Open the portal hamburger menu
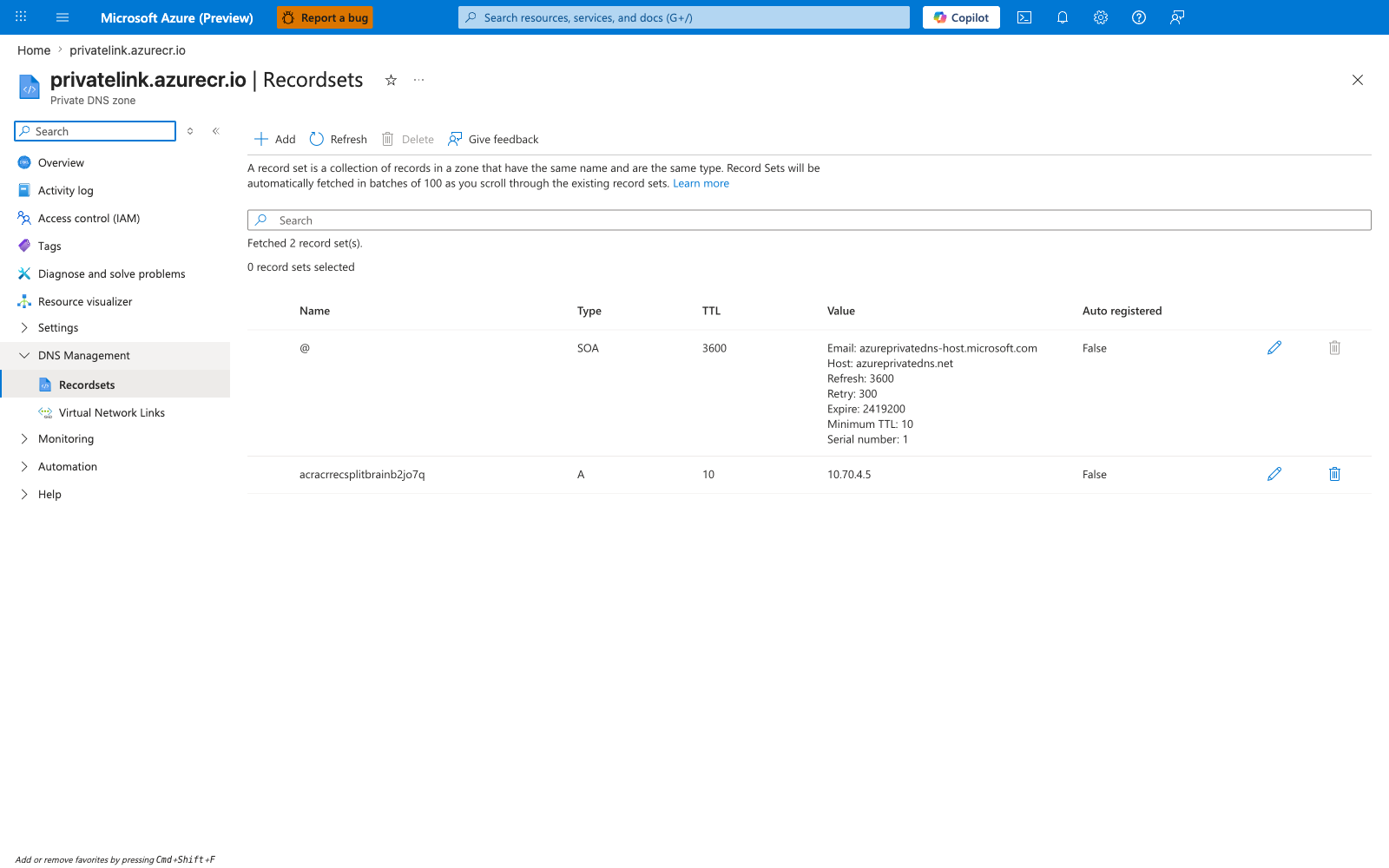Screen dimensions: 1389x868 [63, 17]
